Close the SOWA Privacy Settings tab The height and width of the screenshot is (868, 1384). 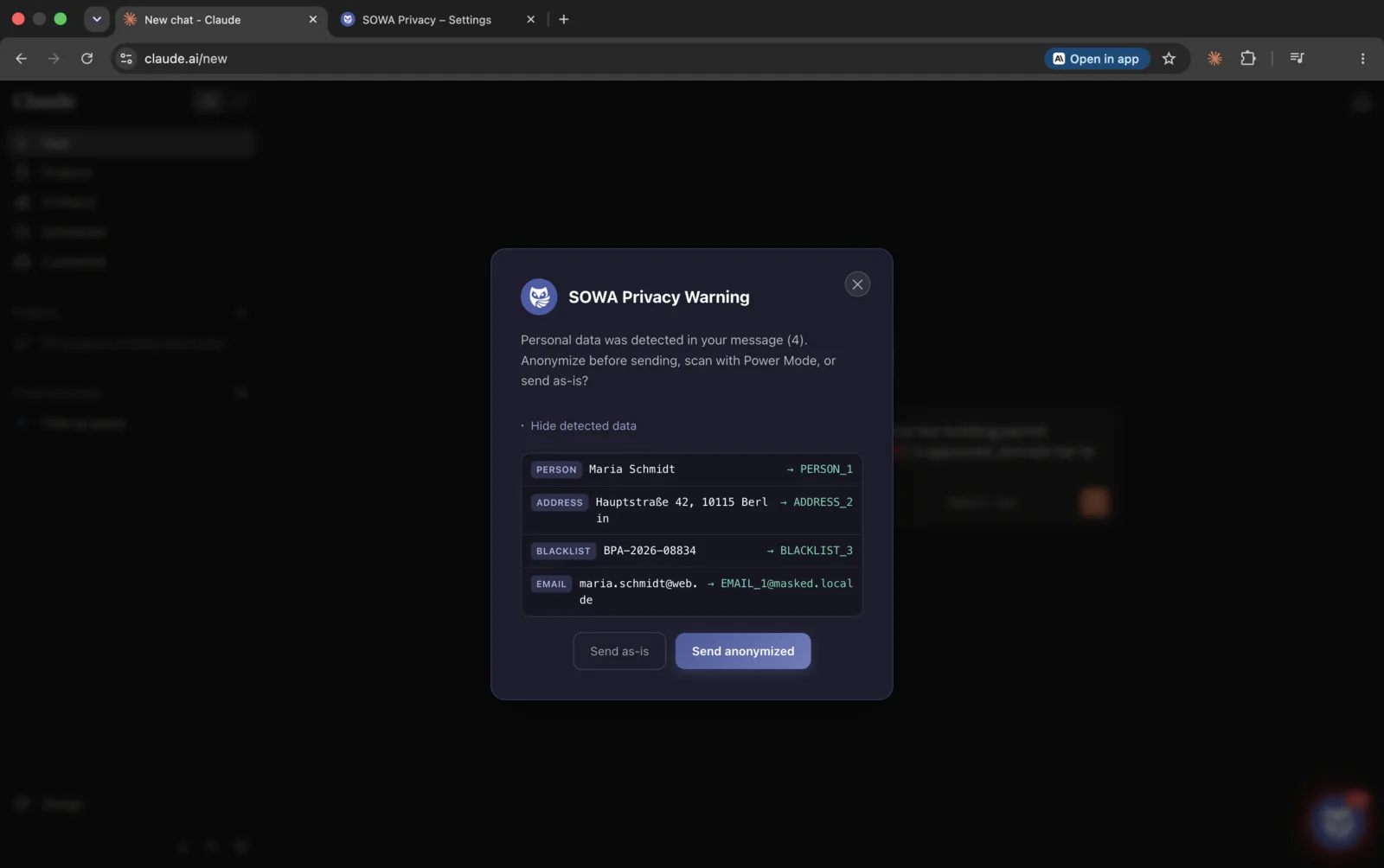pyautogui.click(x=531, y=19)
